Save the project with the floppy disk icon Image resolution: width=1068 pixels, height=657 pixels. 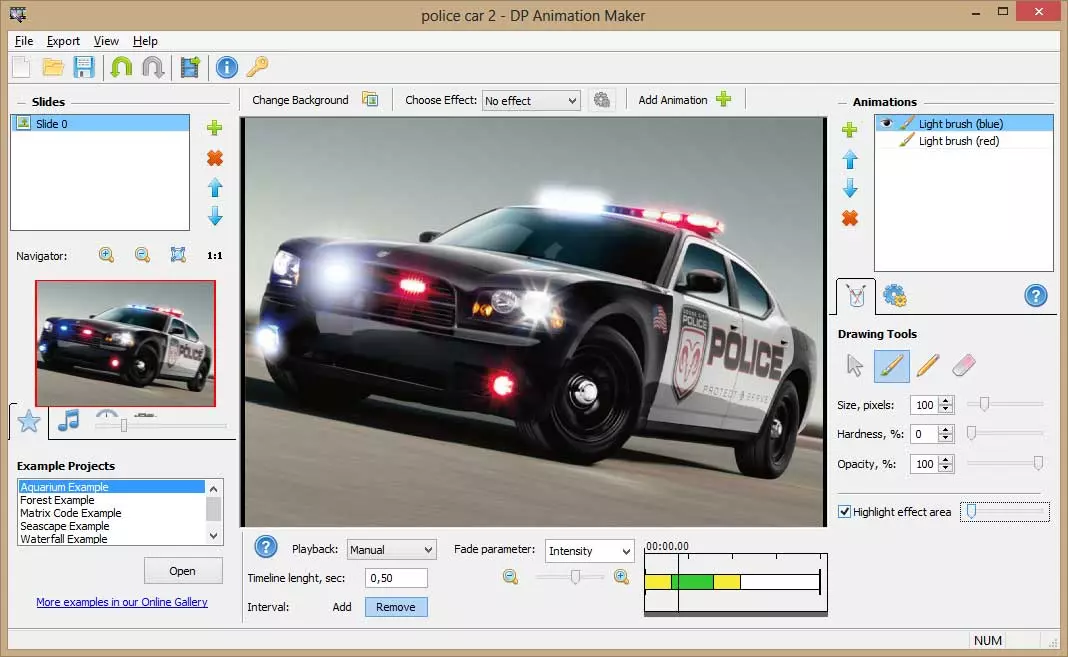[x=84, y=67]
